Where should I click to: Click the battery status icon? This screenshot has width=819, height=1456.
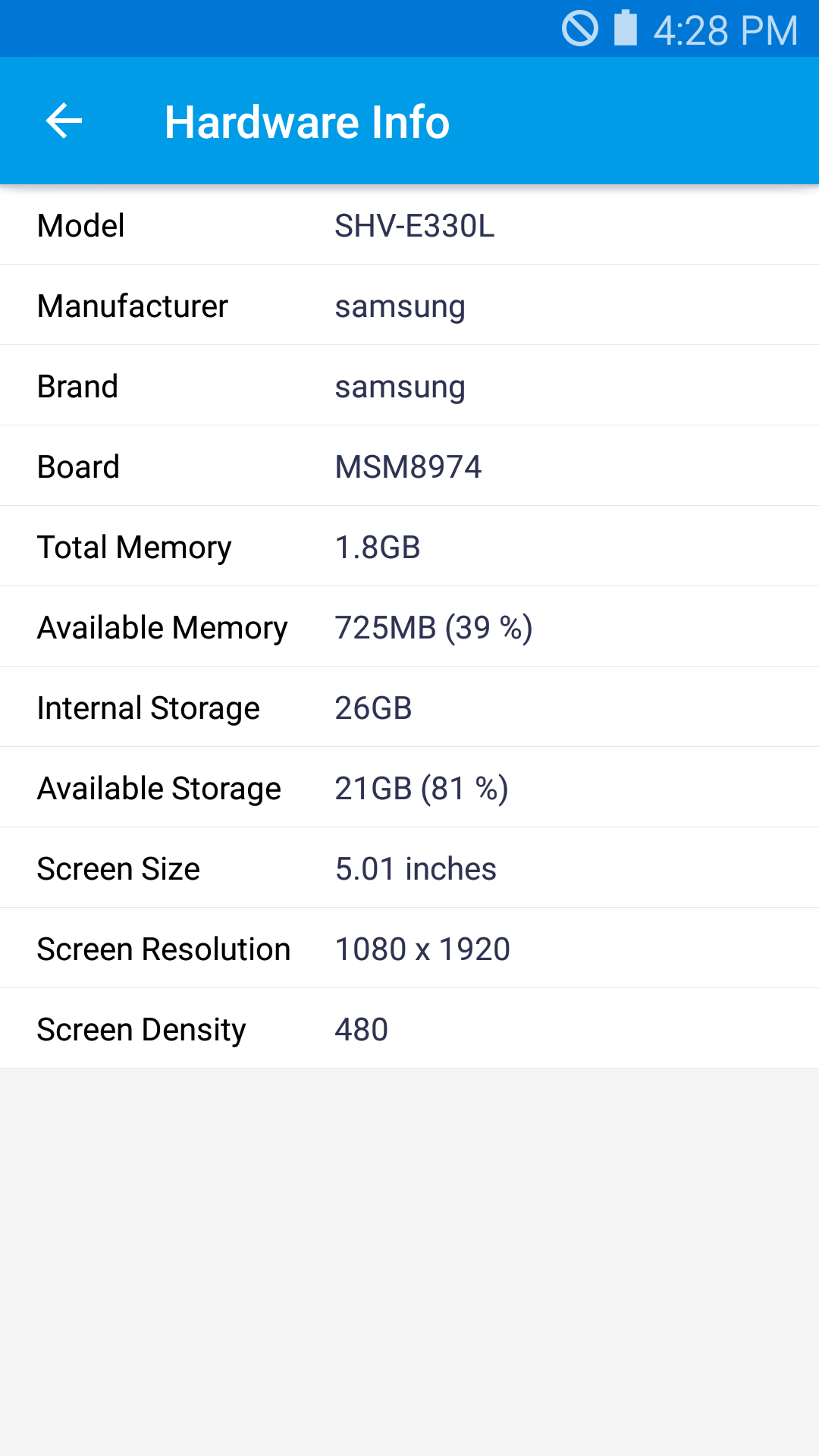(622, 29)
